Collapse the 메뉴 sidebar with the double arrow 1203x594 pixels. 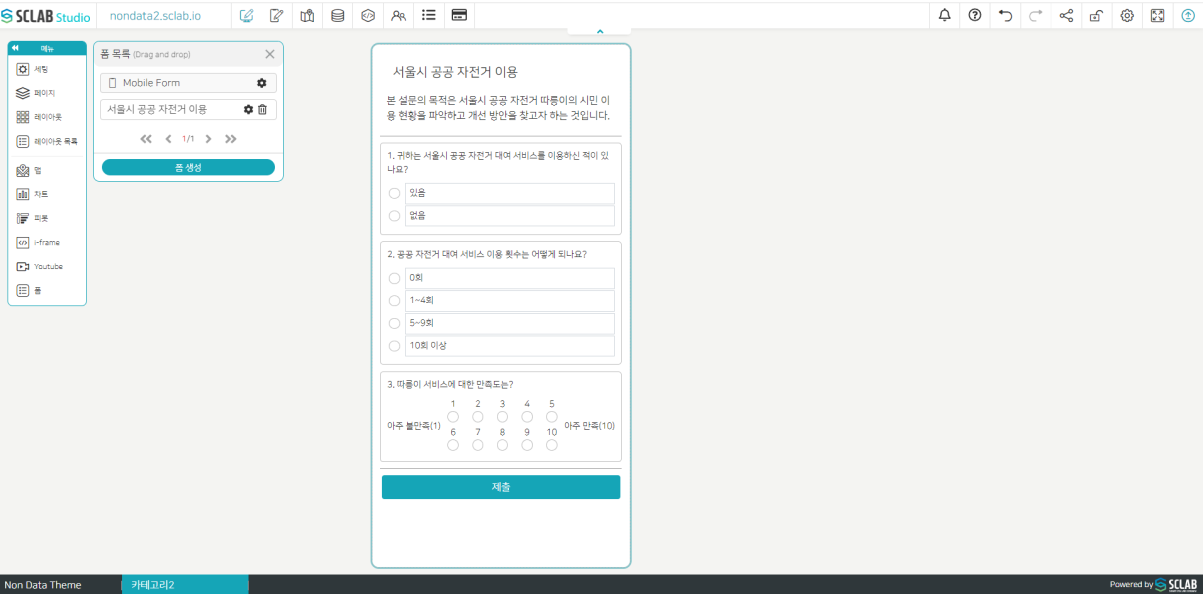pos(14,47)
